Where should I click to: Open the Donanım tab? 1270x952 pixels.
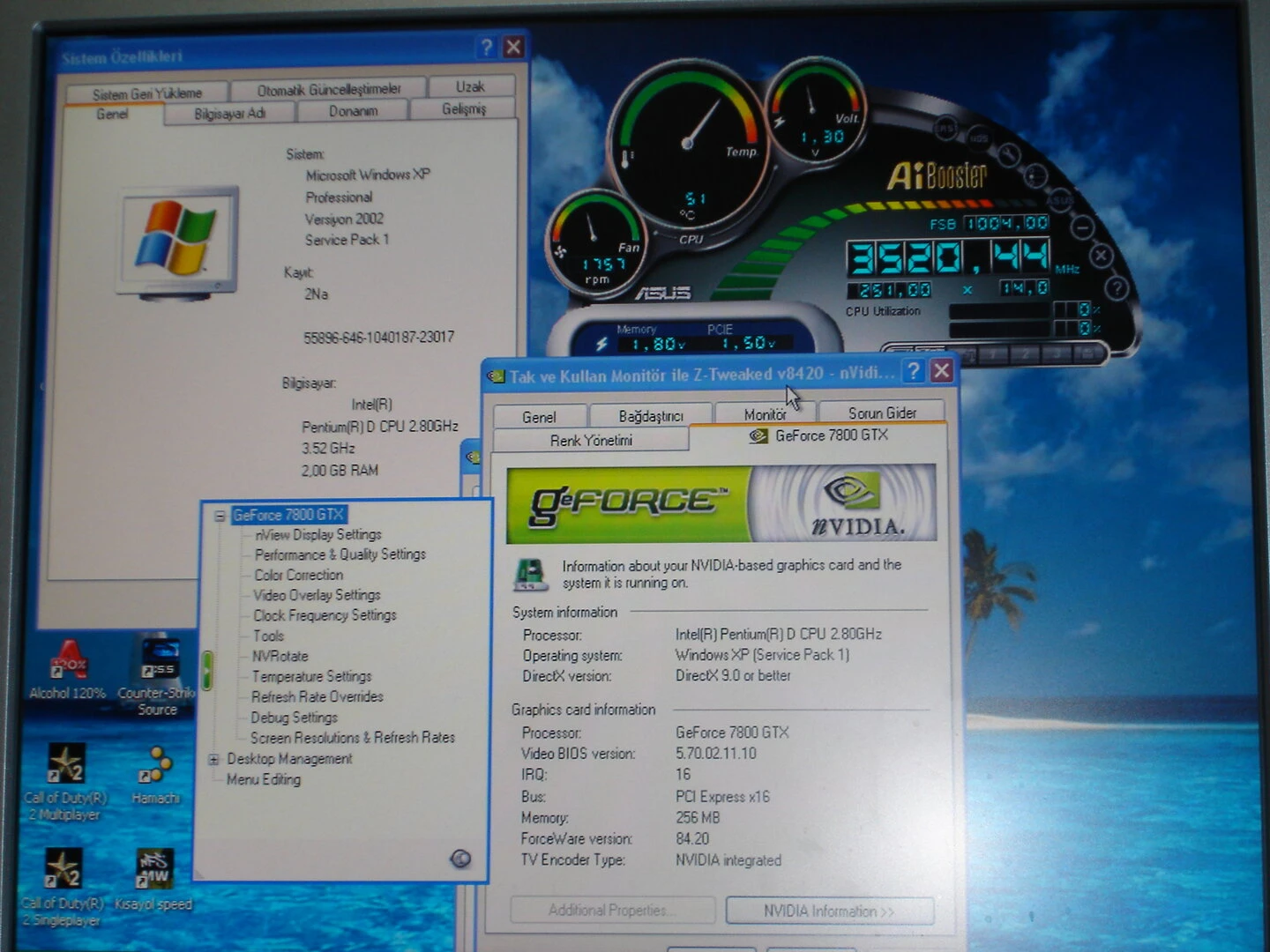point(354,111)
